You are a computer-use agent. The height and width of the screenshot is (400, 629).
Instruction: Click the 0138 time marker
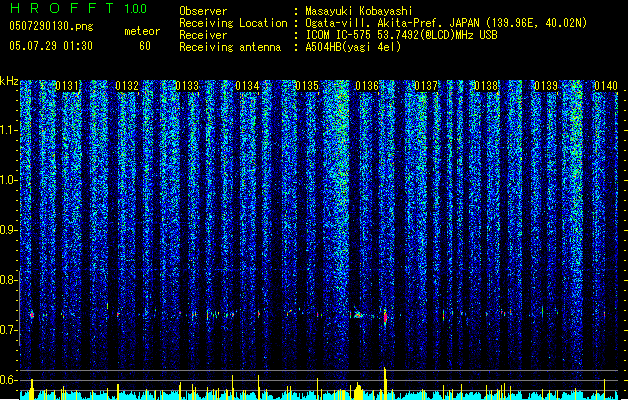tap(486, 86)
